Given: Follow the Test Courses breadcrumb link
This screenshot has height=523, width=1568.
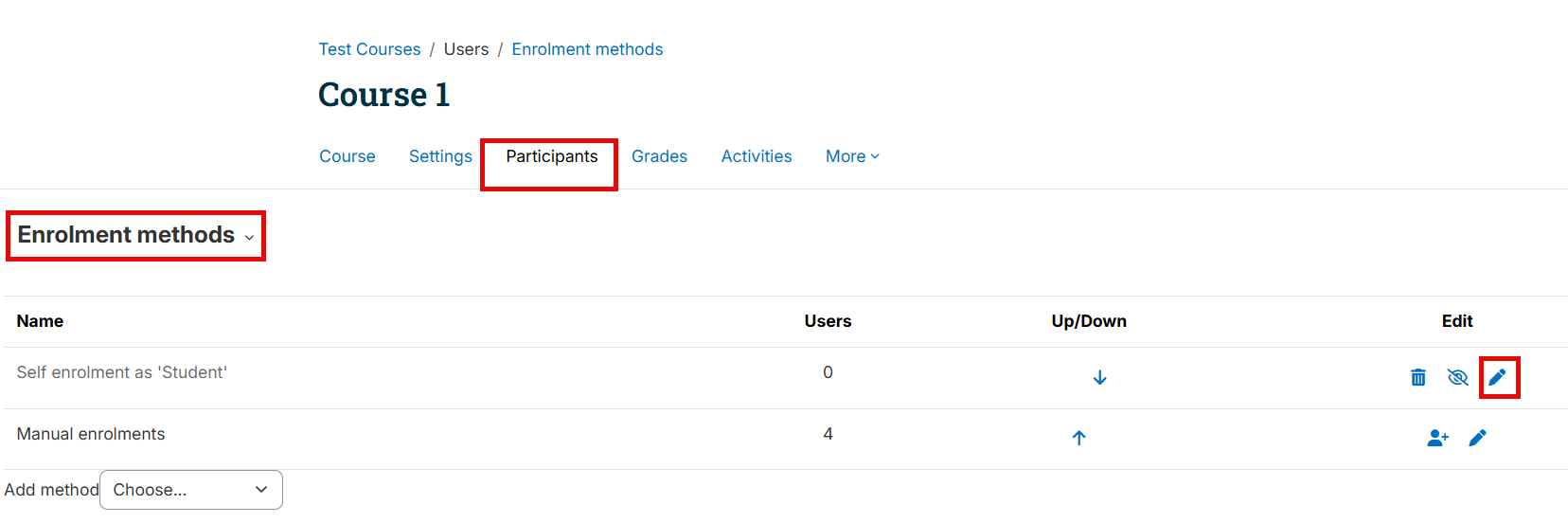Looking at the screenshot, I should 369,49.
